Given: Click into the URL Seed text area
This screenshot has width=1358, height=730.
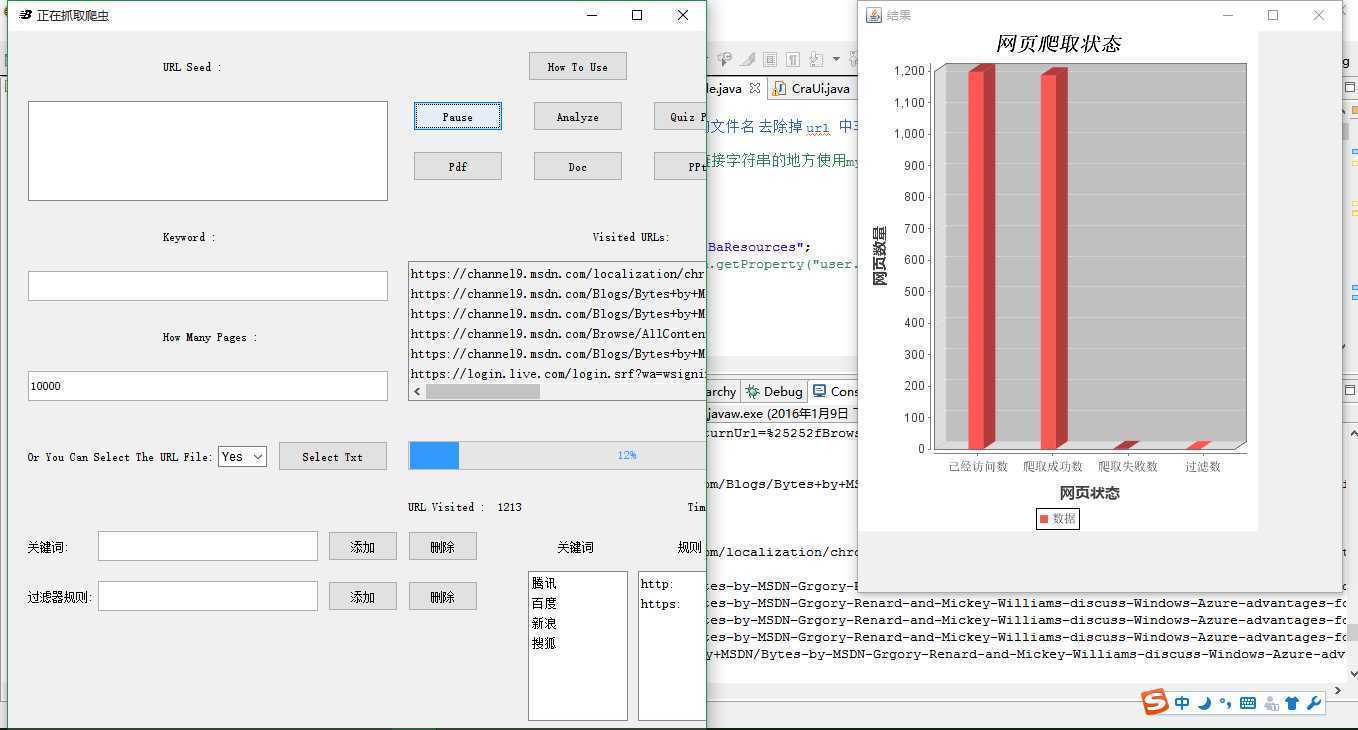Looking at the screenshot, I should pos(208,151).
